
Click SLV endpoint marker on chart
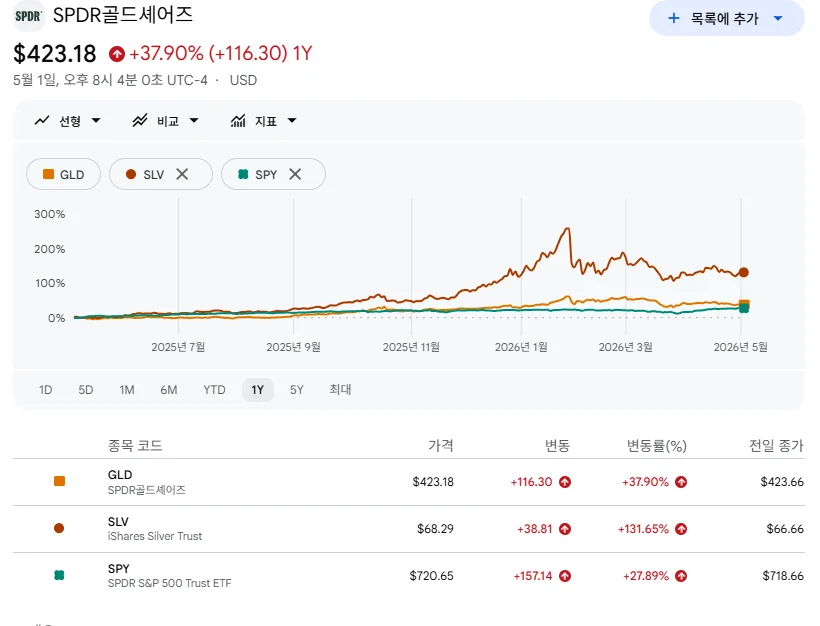744,272
